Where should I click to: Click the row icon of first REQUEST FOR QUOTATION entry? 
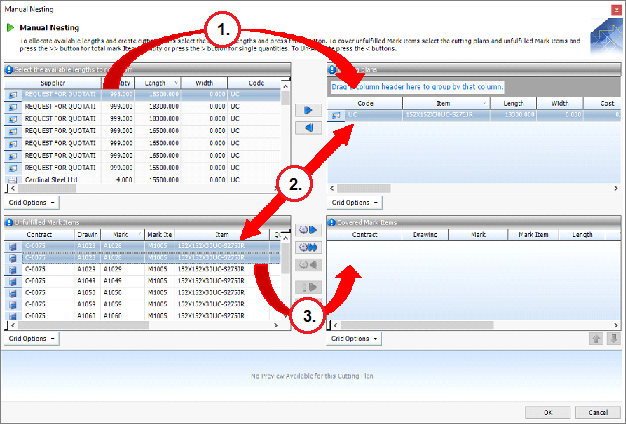coord(15,95)
